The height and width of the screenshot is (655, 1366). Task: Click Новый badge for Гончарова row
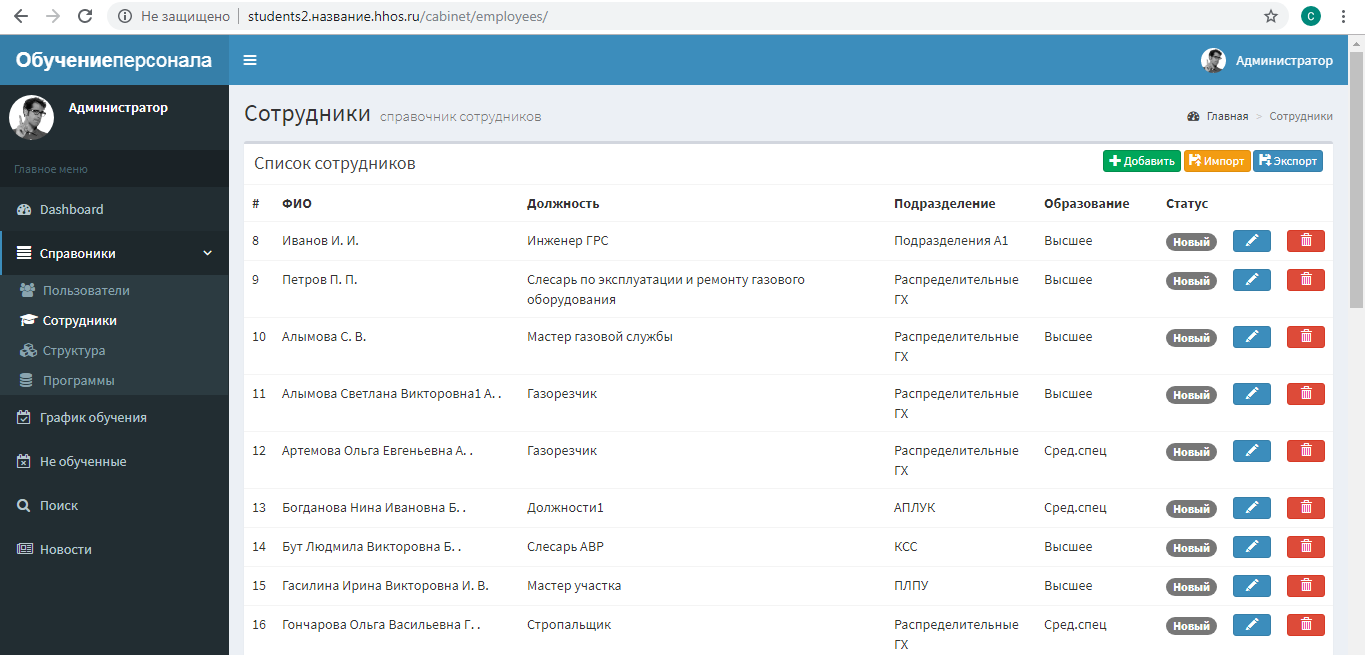click(1191, 626)
